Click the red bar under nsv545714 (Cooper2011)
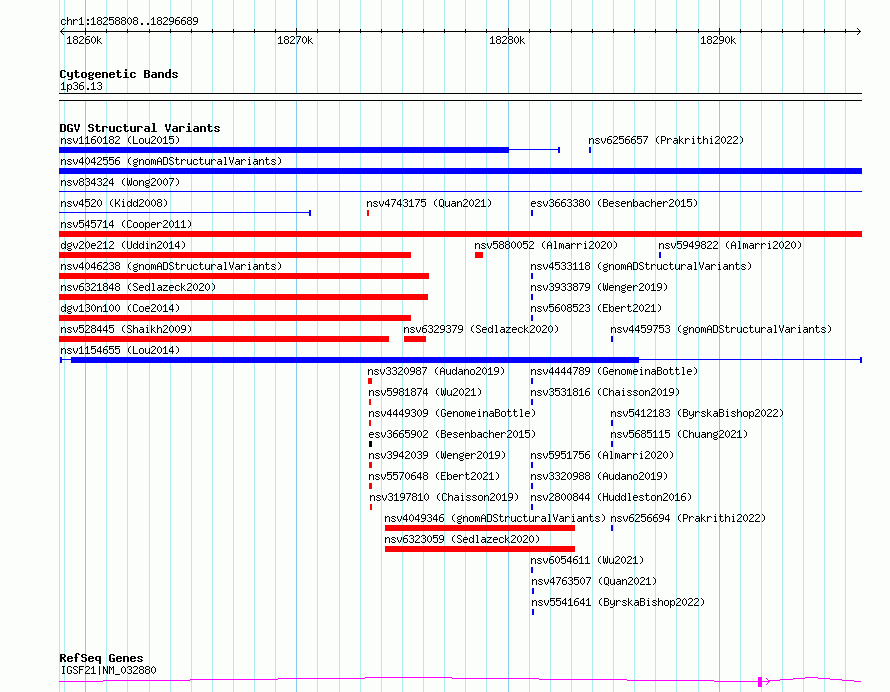This screenshot has height=692, width=890. [x=460, y=234]
